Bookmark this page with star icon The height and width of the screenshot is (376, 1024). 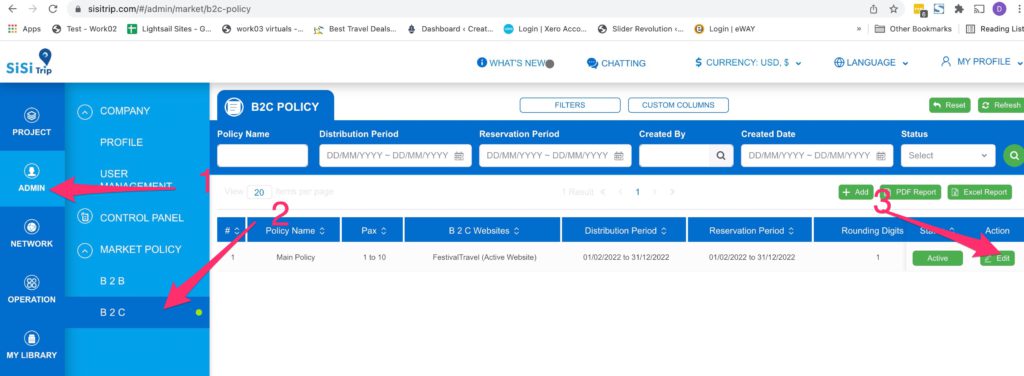coord(893,9)
